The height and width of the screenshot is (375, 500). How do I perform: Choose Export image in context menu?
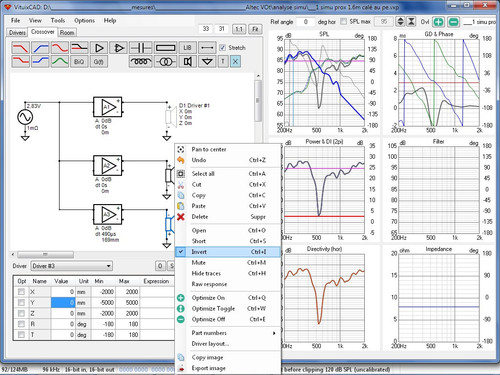click(228, 368)
